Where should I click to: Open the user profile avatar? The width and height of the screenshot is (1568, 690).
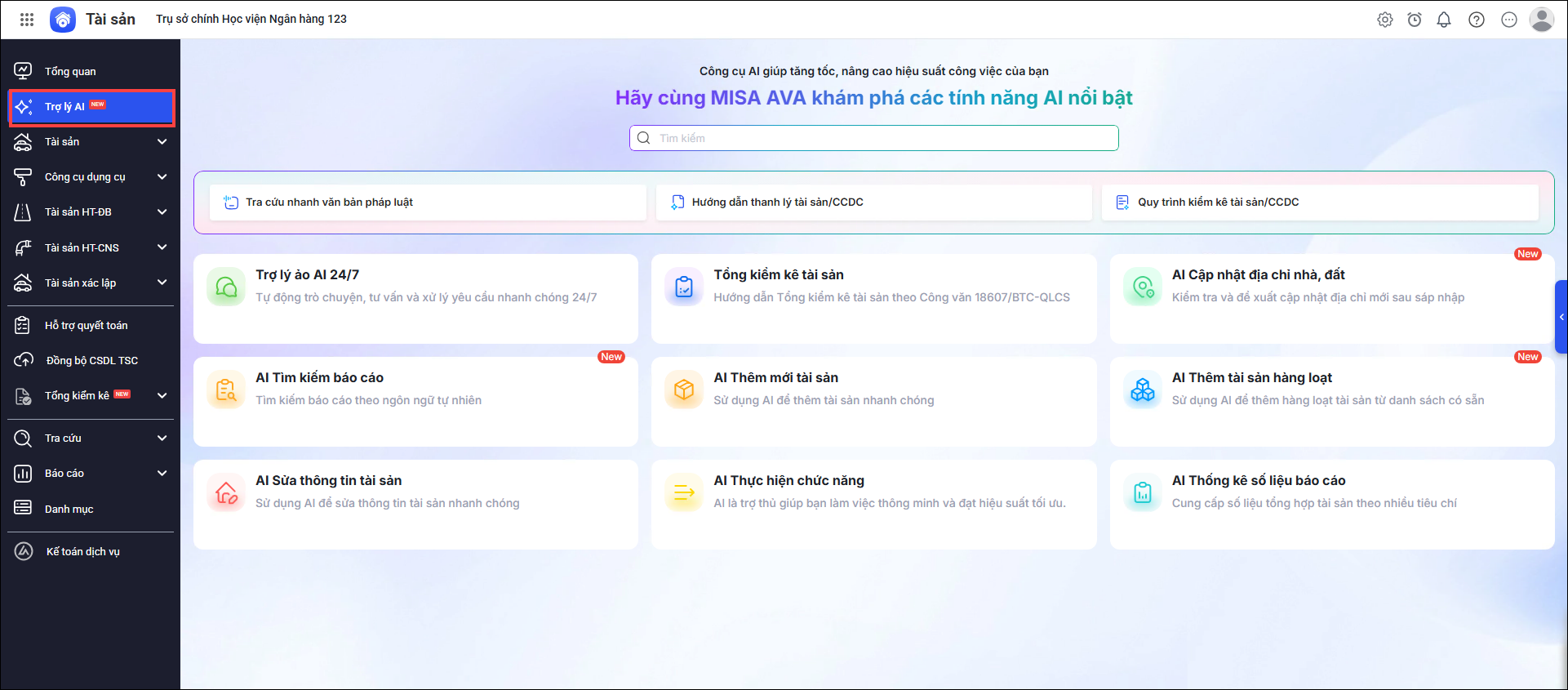click(1542, 20)
